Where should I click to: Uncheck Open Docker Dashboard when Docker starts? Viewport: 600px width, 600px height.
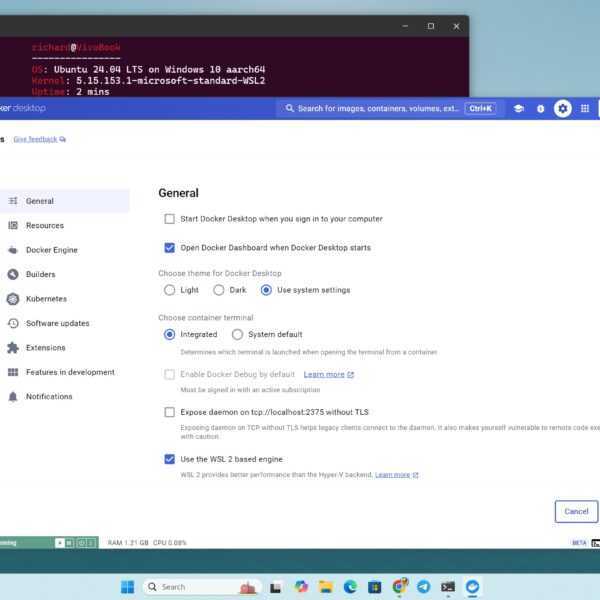170,248
